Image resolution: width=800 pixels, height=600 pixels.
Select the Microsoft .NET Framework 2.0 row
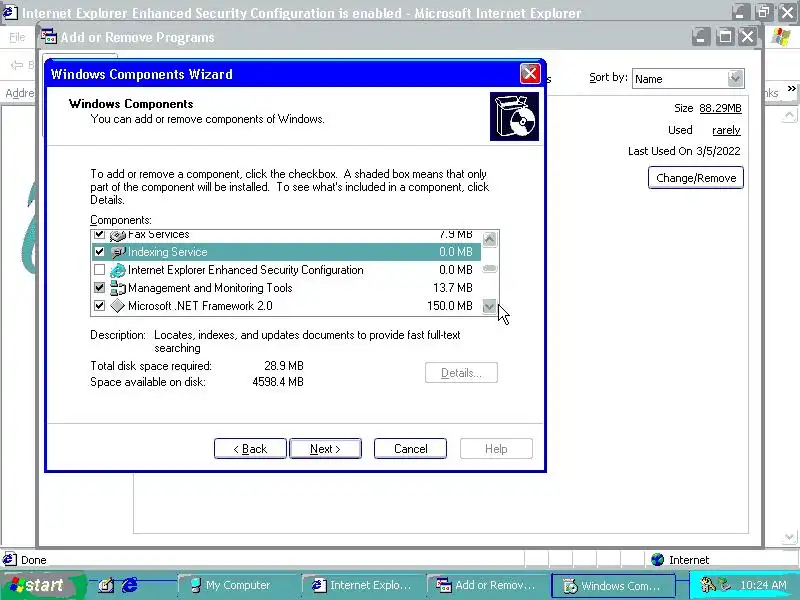coord(286,306)
